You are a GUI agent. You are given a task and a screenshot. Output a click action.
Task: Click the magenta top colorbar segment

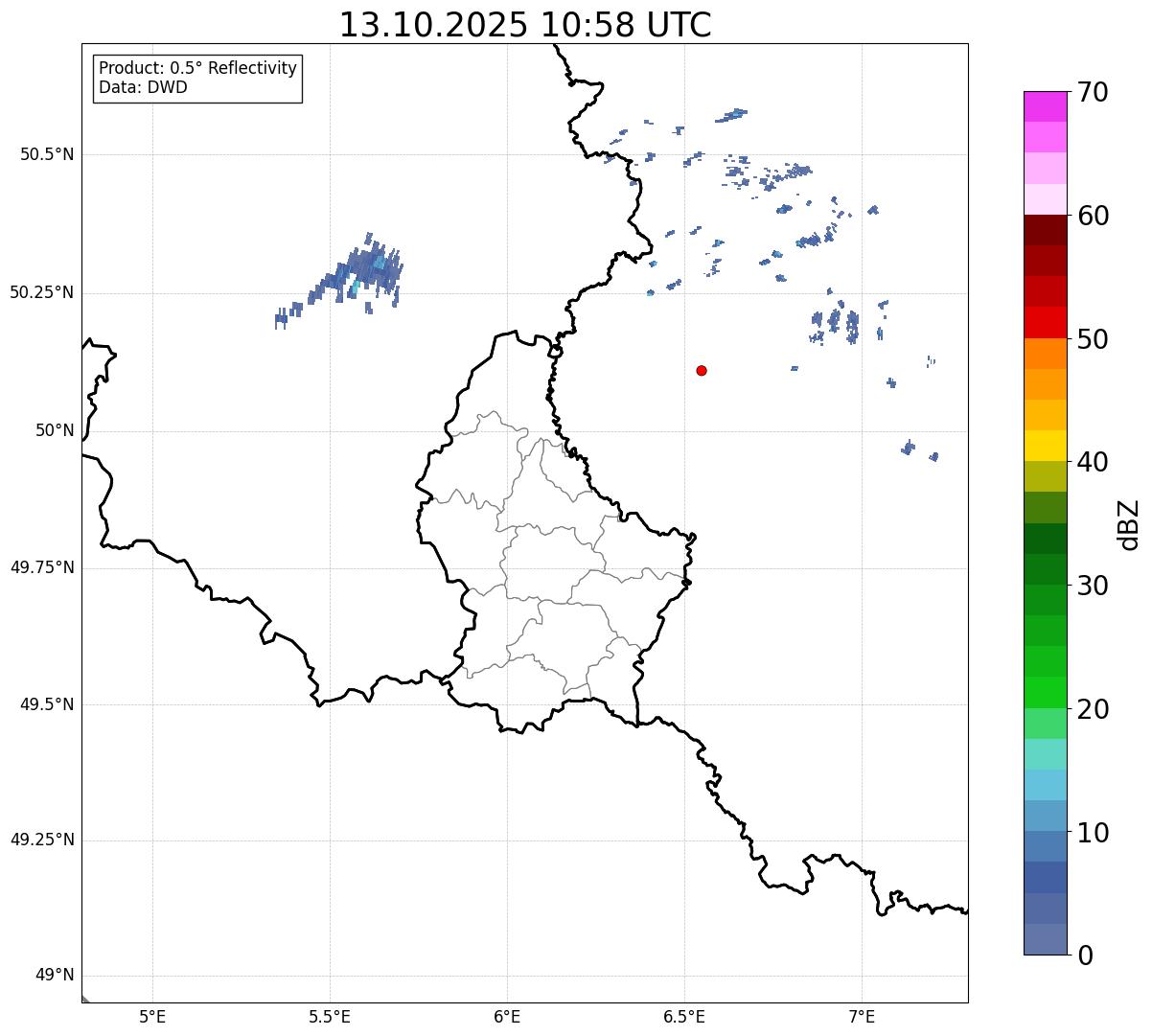(1045, 106)
